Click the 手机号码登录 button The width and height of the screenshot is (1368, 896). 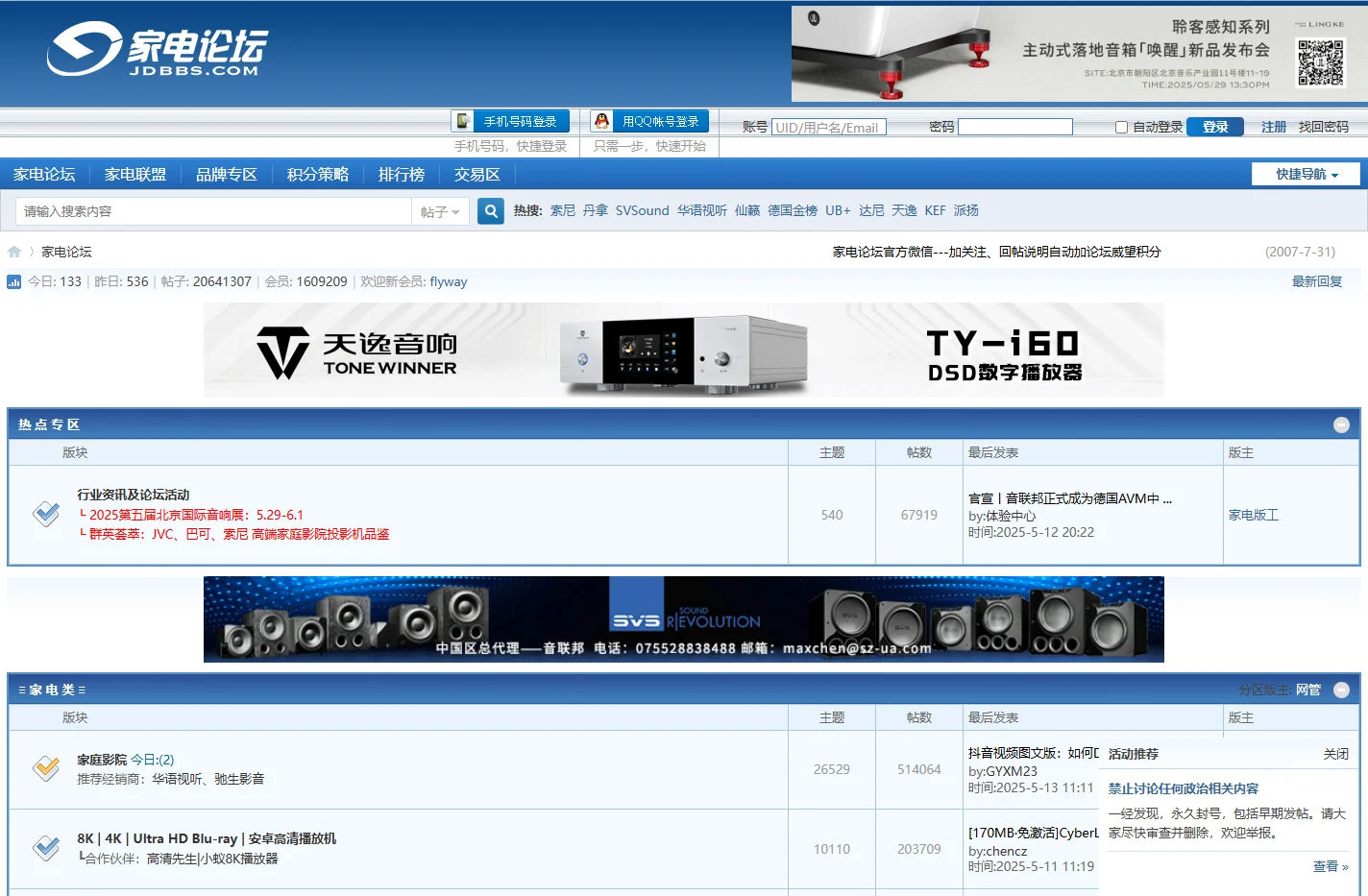point(510,121)
